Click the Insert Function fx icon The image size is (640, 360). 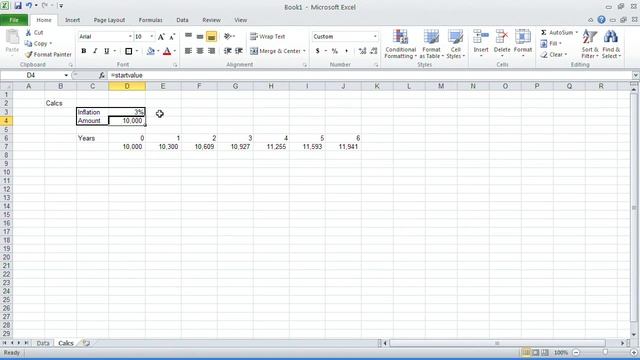tap(102, 75)
